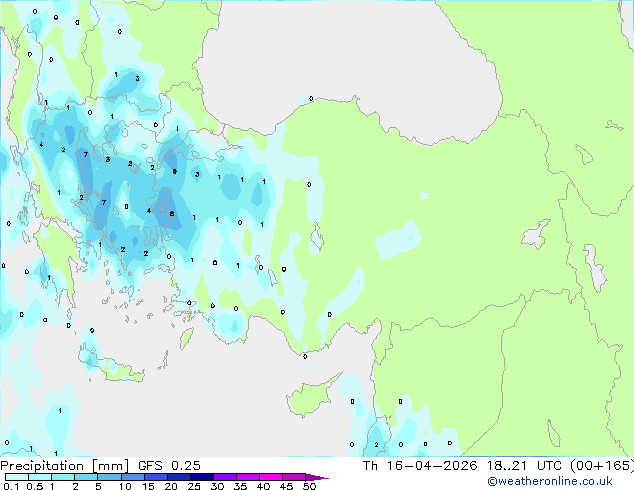Click the above-50 arrow tip of legend
The image size is (634, 490).
tap(317, 477)
